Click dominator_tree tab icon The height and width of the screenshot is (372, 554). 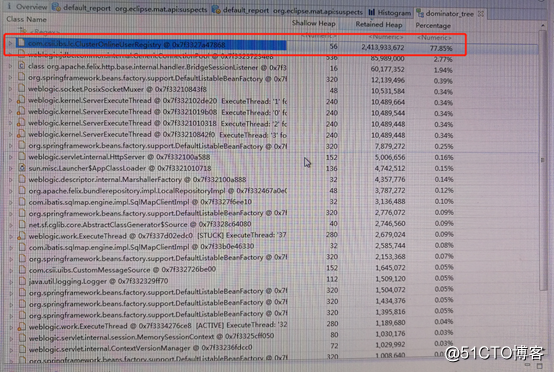pyautogui.click(x=420, y=13)
